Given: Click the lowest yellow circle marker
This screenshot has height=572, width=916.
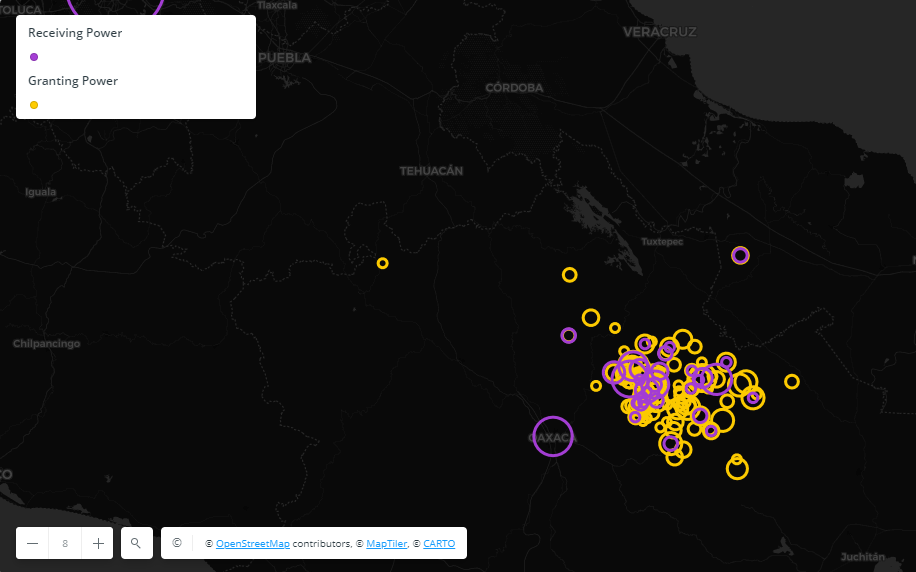Looking at the screenshot, I should coord(737,468).
